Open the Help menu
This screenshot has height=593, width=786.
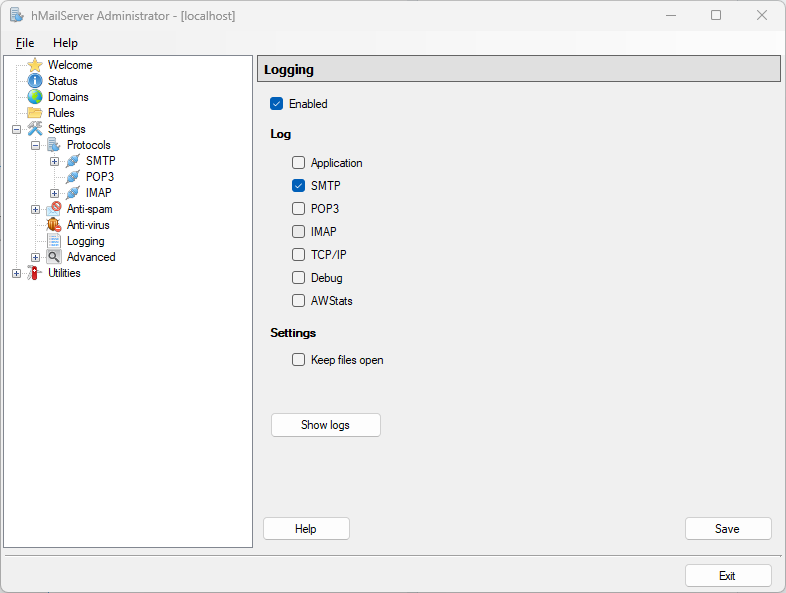66,43
